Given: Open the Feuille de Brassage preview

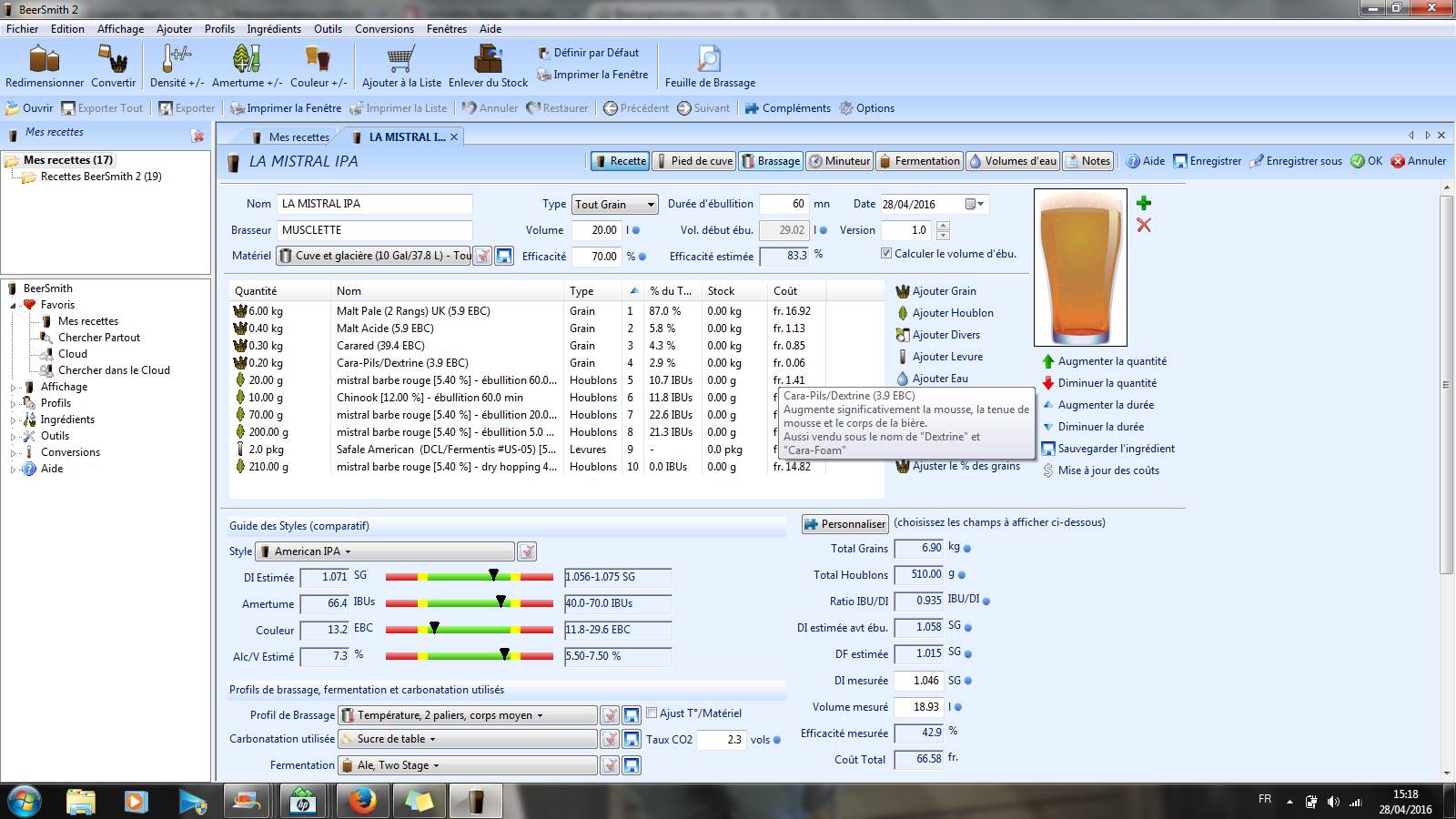Looking at the screenshot, I should [x=710, y=66].
